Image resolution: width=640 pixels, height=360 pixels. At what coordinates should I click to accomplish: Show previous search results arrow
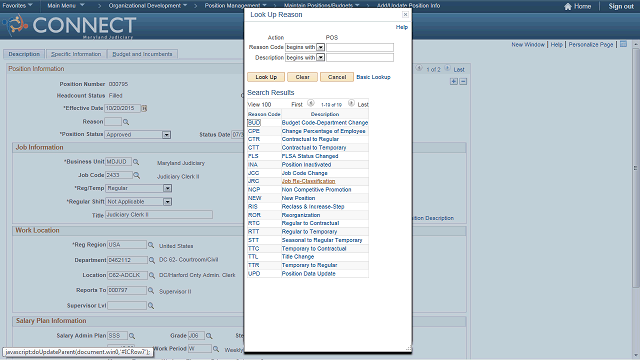click(311, 104)
